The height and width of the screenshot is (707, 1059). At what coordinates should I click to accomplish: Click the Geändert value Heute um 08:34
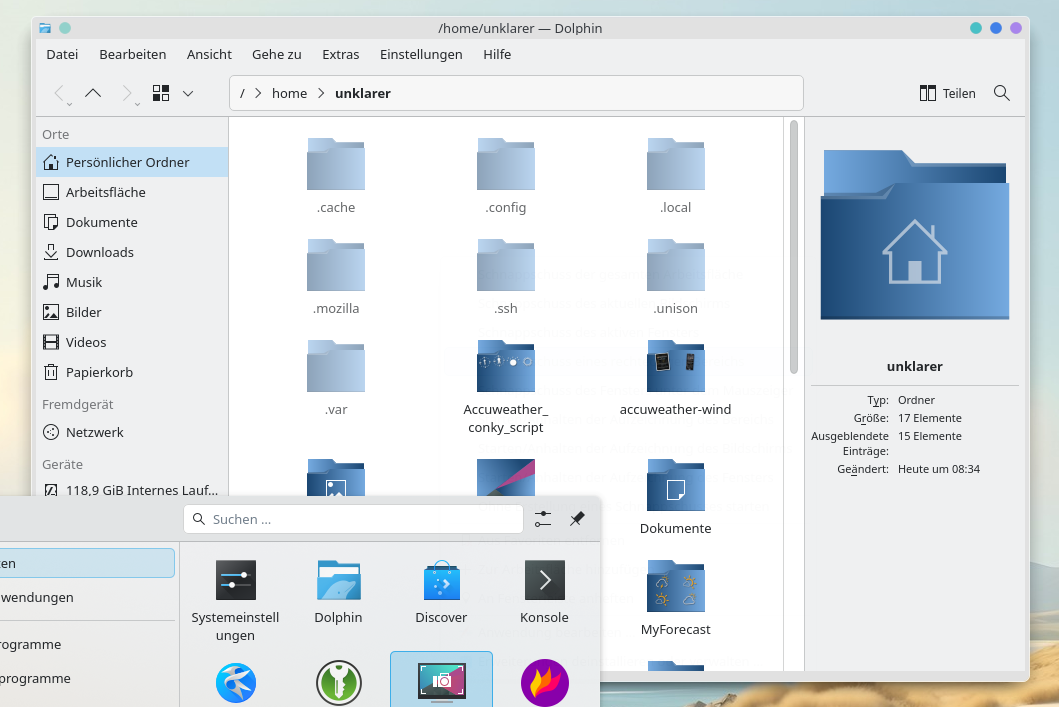(939, 469)
